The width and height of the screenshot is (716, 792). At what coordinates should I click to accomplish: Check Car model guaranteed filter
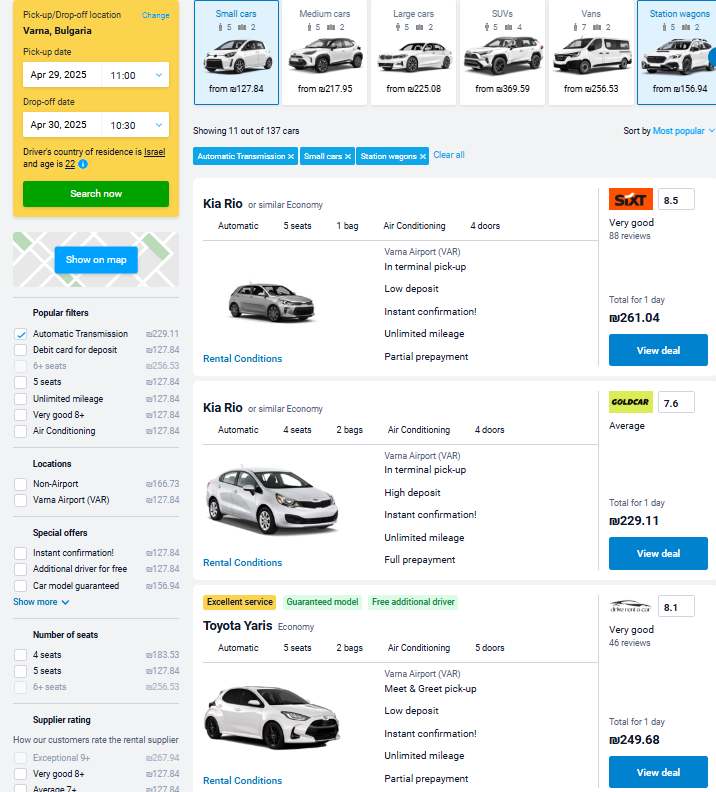click(21, 586)
